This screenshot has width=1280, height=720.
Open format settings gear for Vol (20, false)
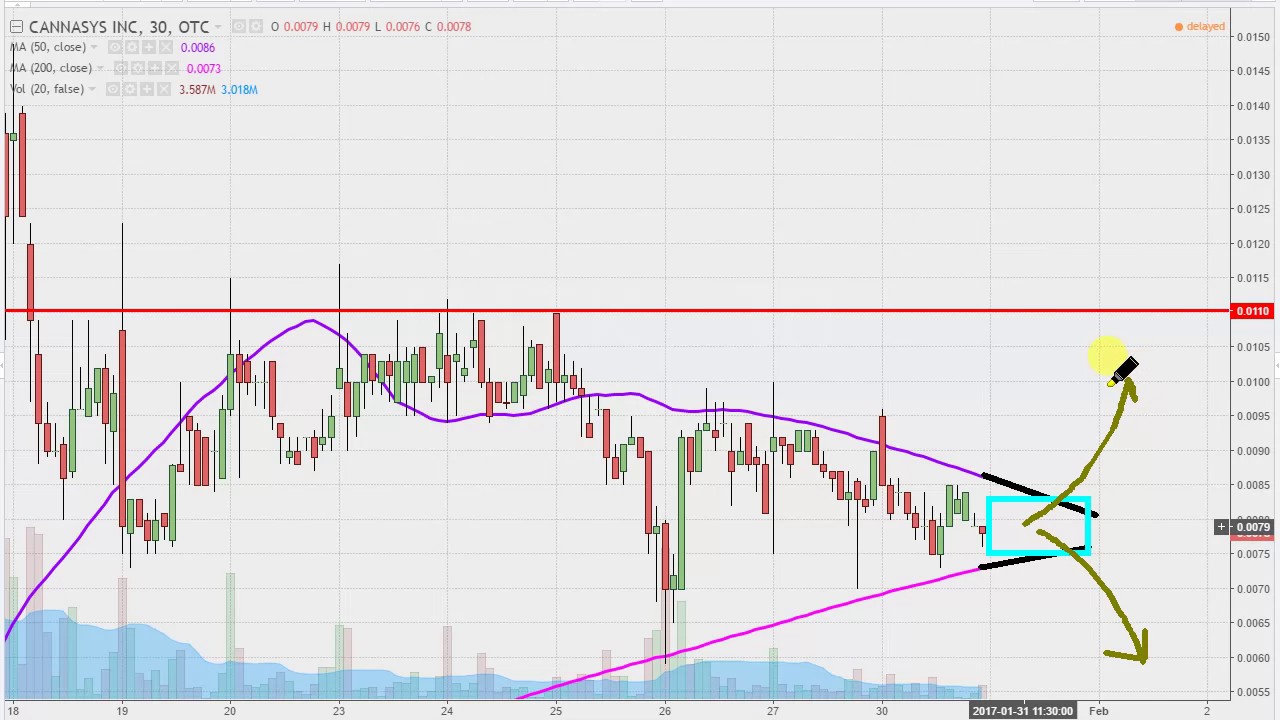(x=130, y=89)
